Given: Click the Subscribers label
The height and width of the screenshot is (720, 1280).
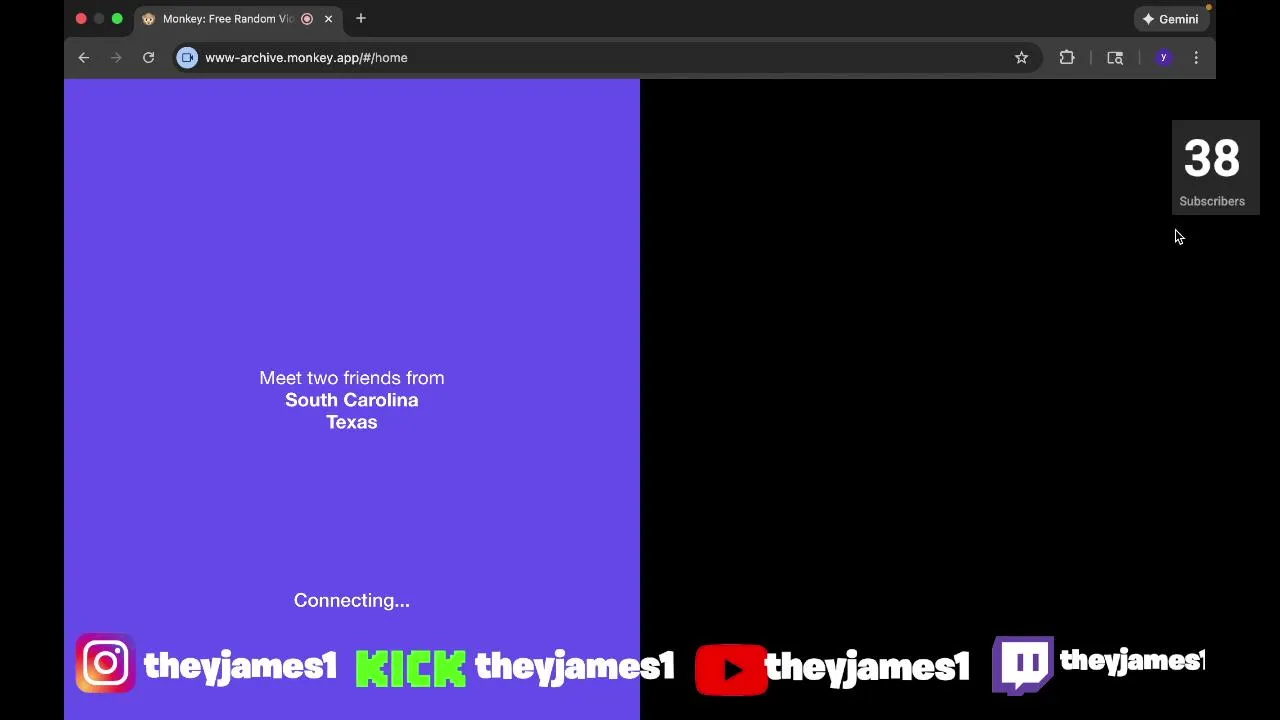Looking at the screenshot, I should (x=1212, y=201).
